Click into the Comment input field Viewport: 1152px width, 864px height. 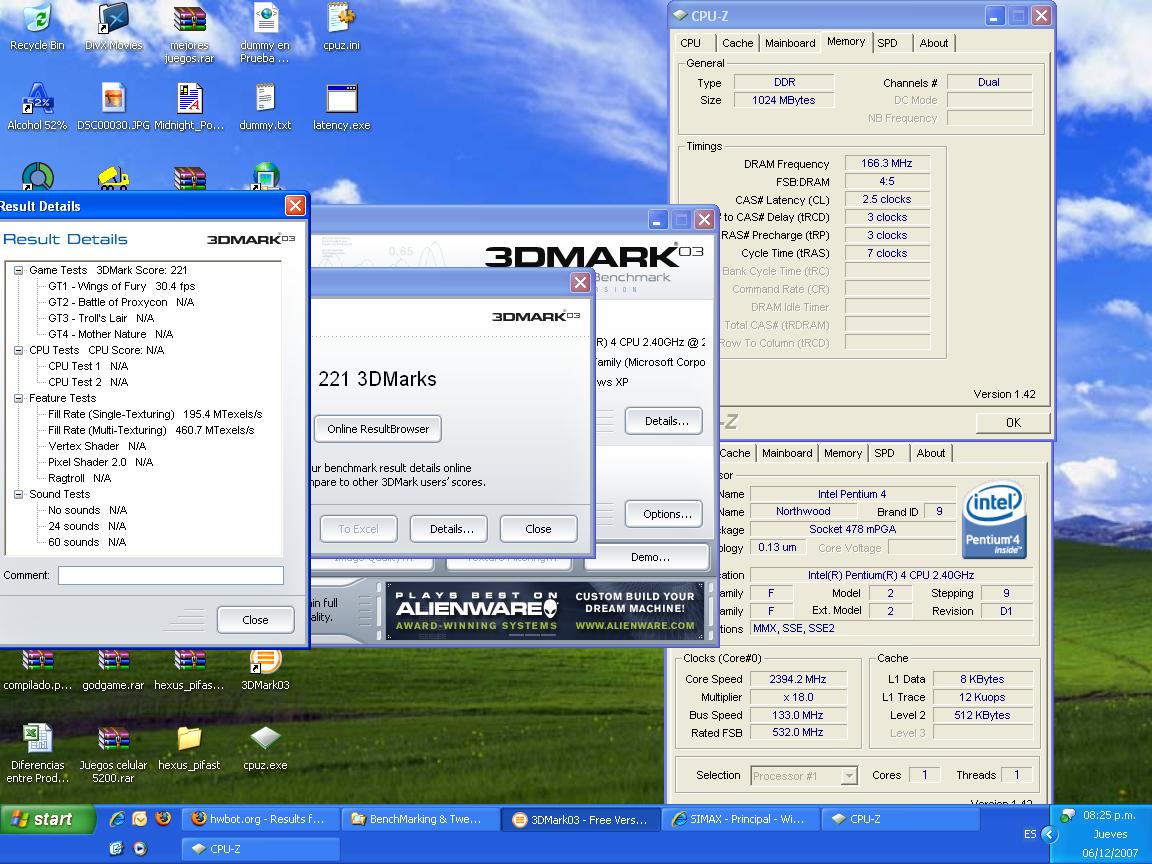click(170, 575)
